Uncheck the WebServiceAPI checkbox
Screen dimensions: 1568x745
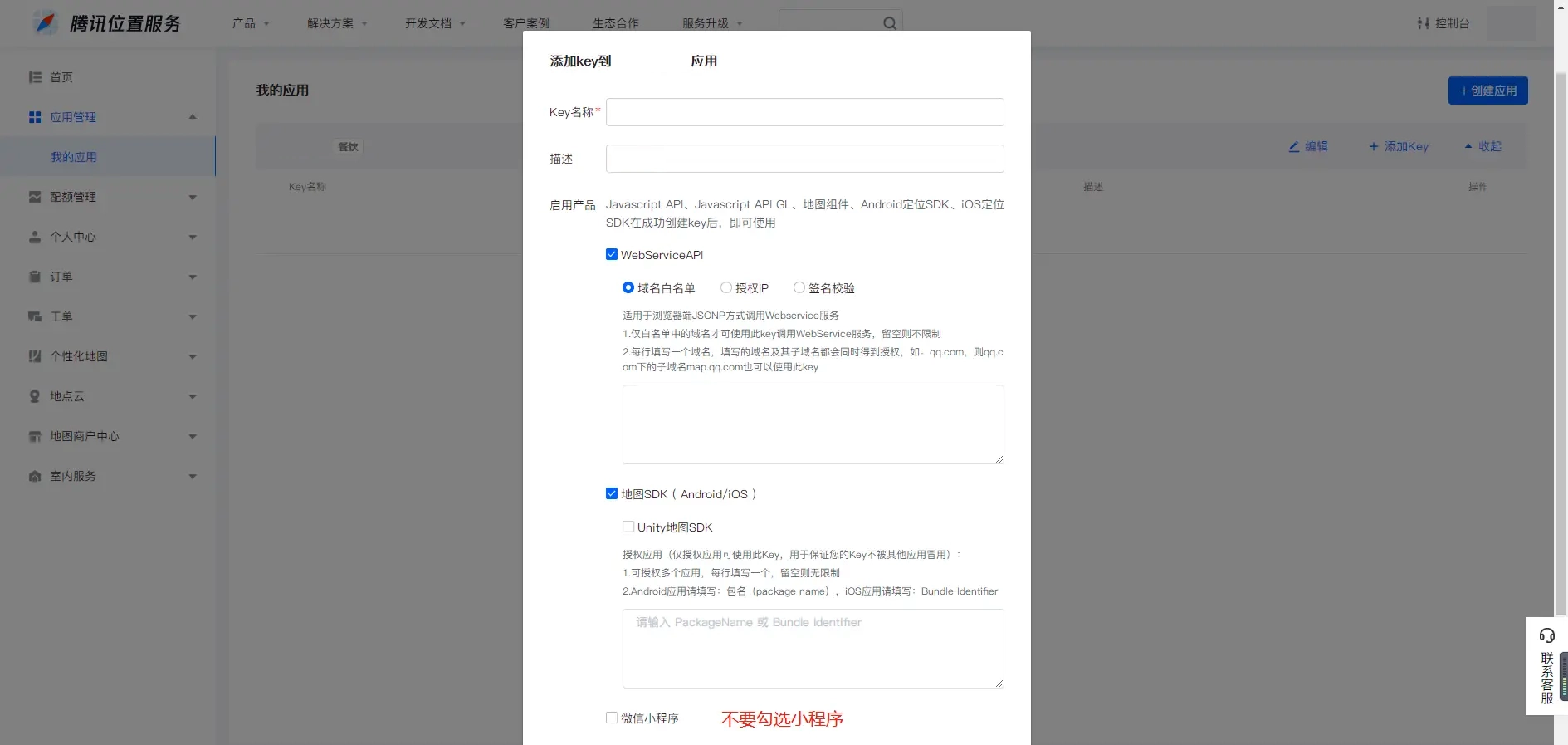coord(612,254)
